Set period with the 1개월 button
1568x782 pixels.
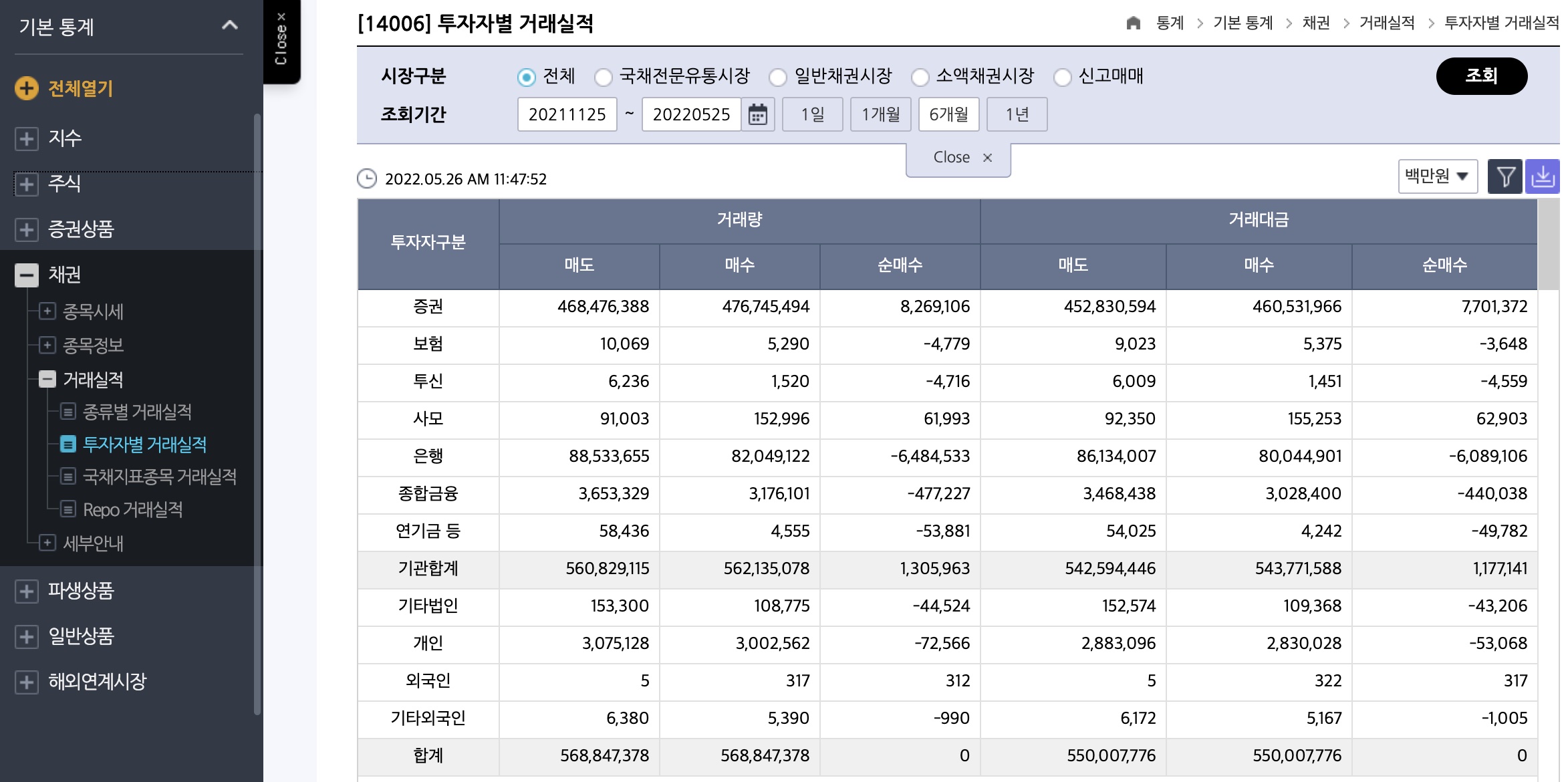tap(881, 114)
